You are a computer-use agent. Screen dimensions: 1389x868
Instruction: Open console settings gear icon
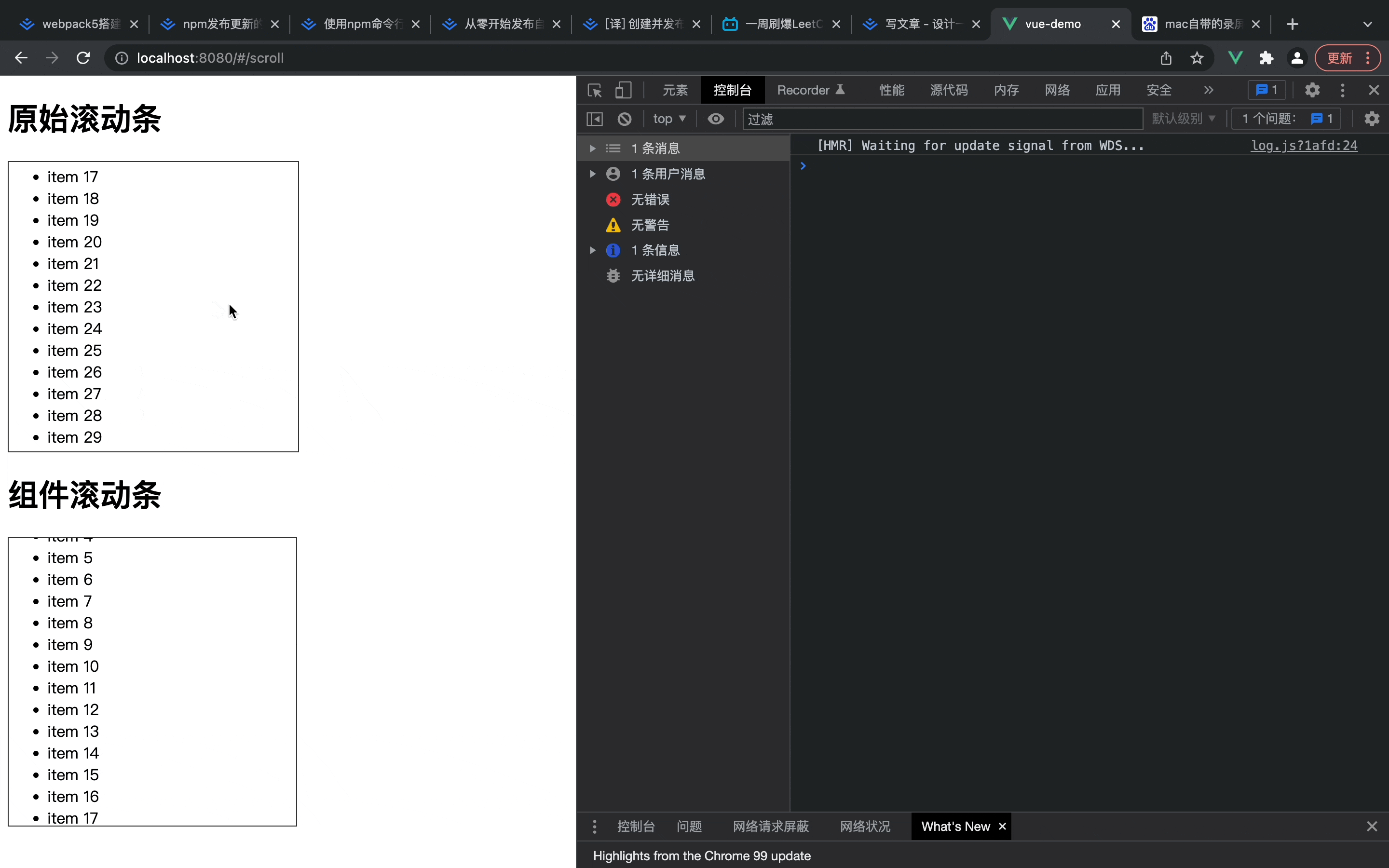1372,119
